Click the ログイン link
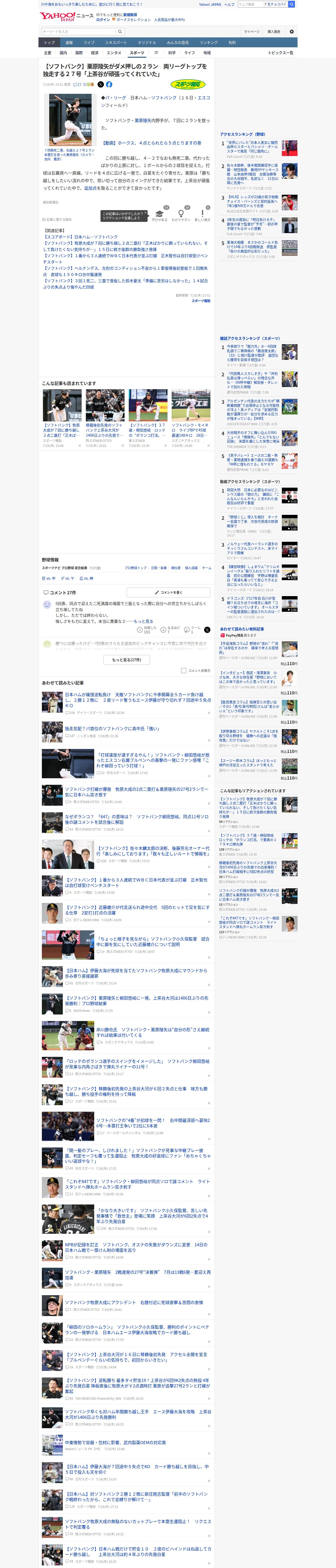Image resolution: width=336 pixels, height=1568 pixels. click(103, 20)
